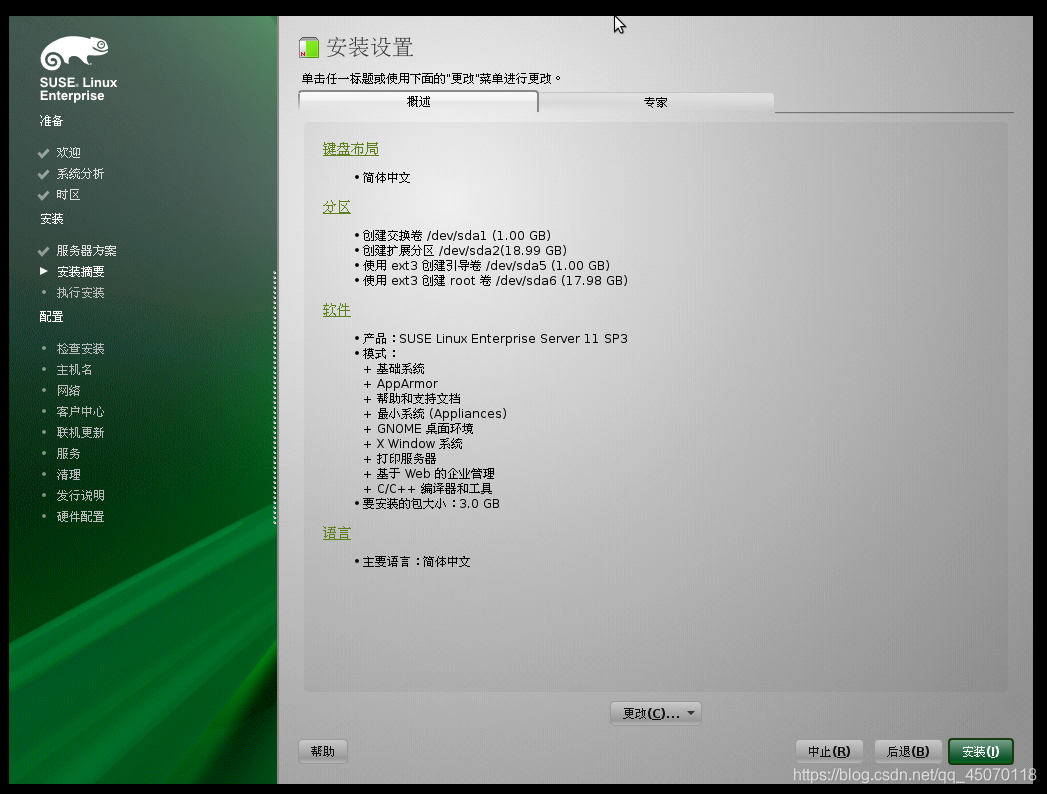The height and width of the screenshot is (794, 1047).
Task: Select the 欢迎 step in sidebar
Action: (68, 152)
